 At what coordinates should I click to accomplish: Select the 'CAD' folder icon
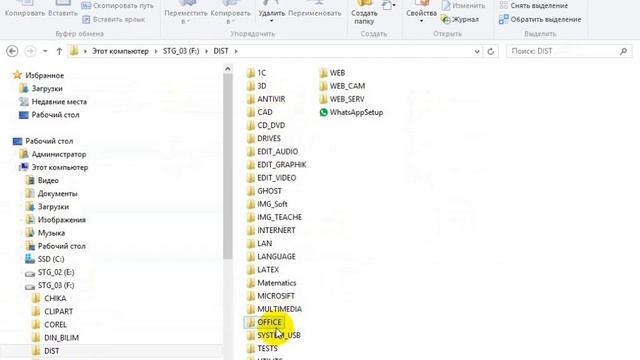point(251,112)
